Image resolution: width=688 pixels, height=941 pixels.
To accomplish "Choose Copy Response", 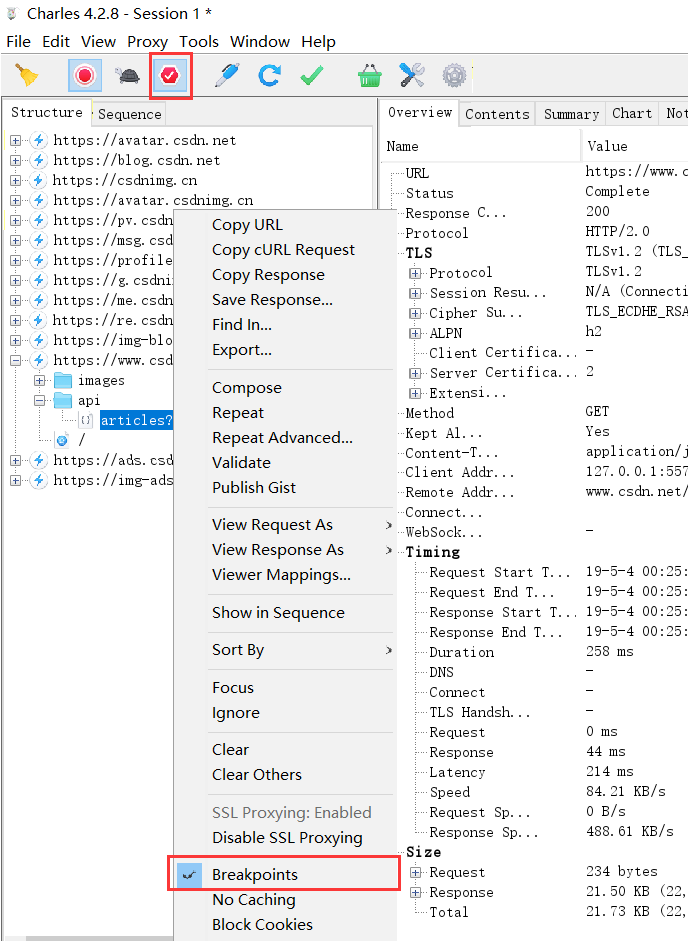I will 268,275.
